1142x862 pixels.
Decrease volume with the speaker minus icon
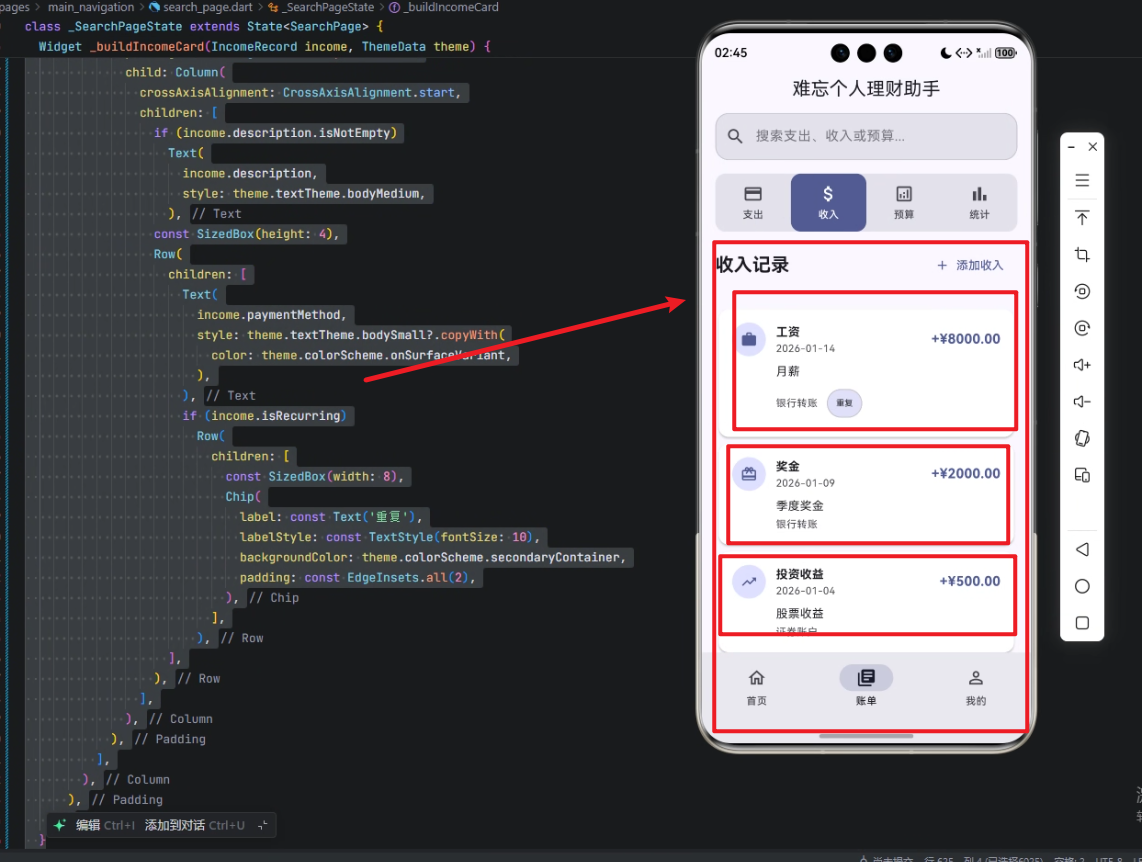[x=1082, y=401]
